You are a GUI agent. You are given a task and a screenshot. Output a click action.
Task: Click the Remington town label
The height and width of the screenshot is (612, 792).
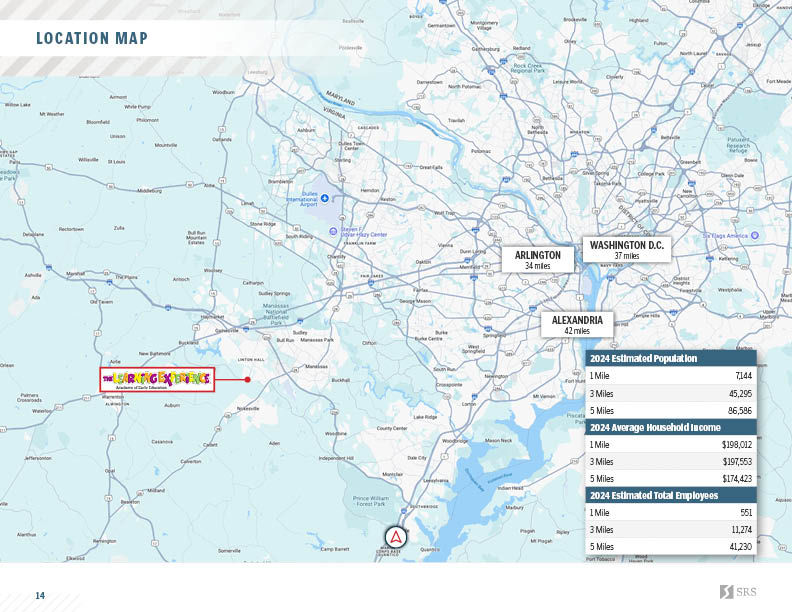click(x=104, y=541)
